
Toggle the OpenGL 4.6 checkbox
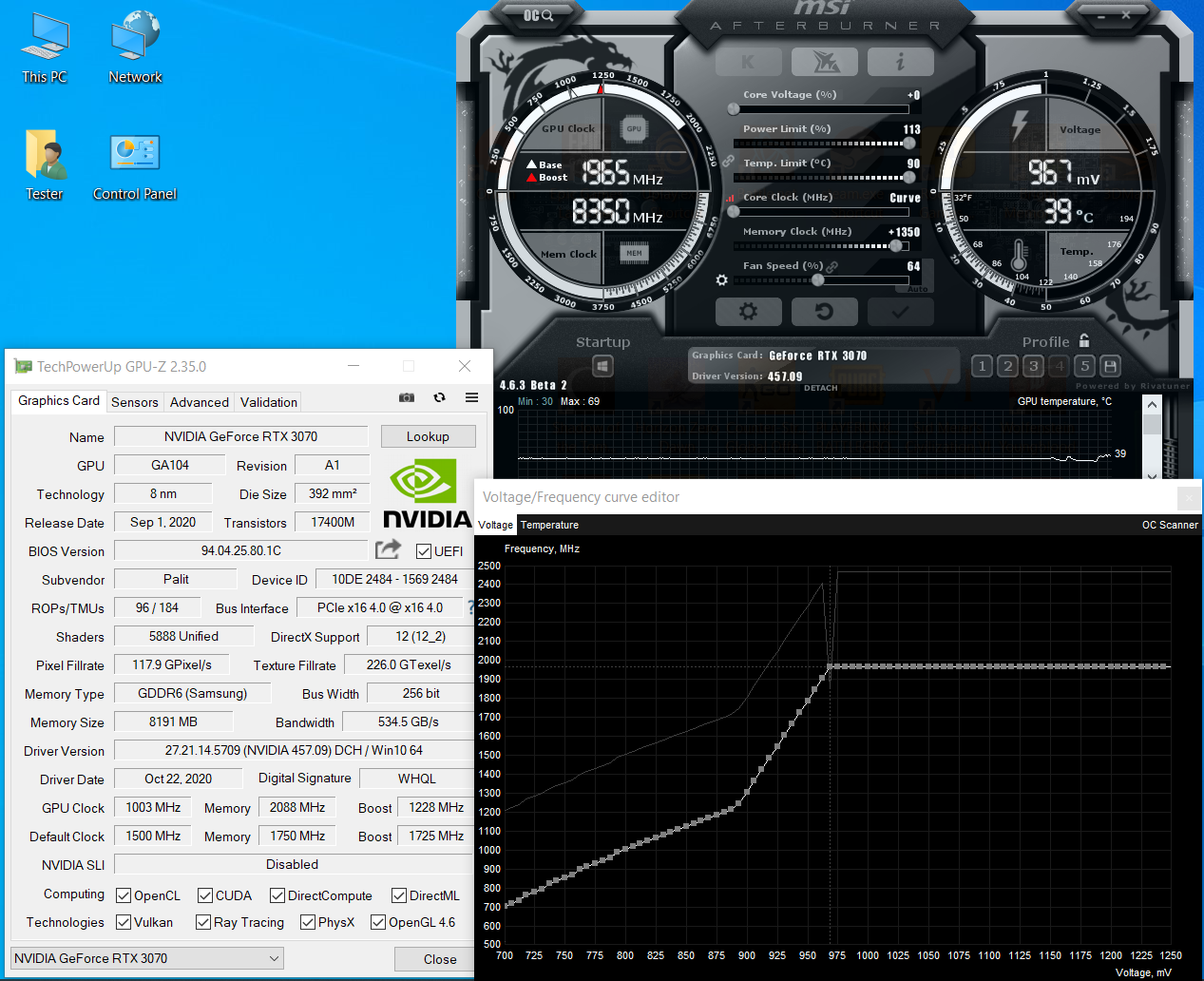coord(378,922)
